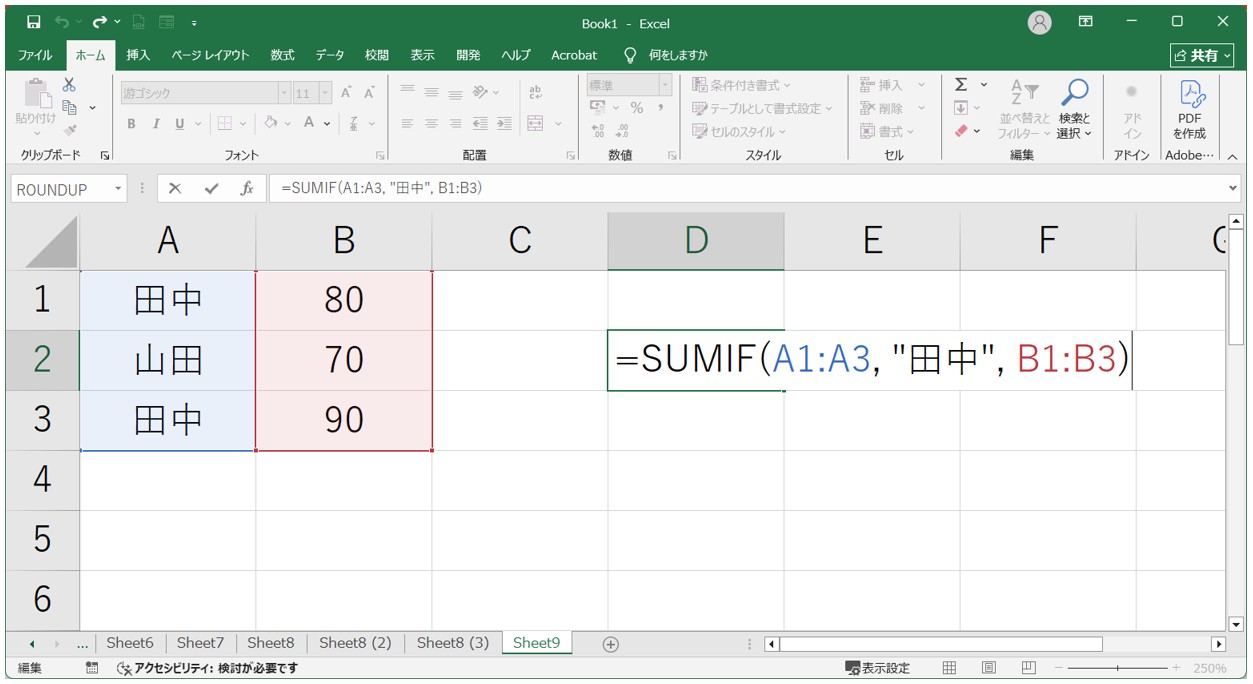The height and width of the screenshot is (684, 1253).
Task: Switch to the Formulas (数式) tab
Action: point(283,55)
